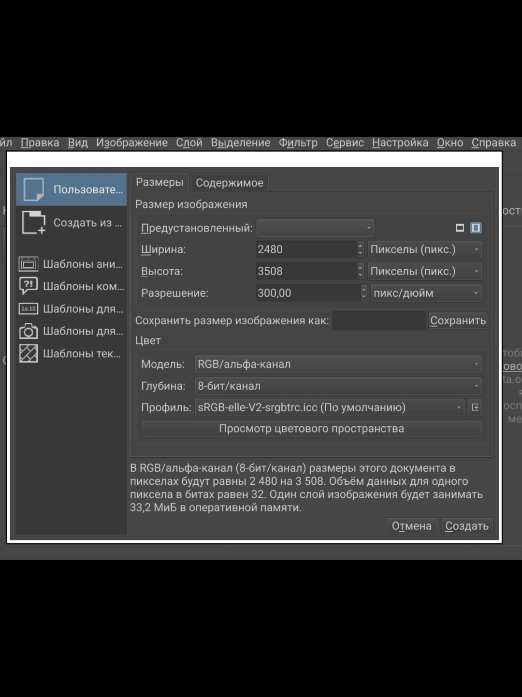Open the Глубина 8-бит/канал dropdown
The image size is (522, 697).
pos(338,386)
